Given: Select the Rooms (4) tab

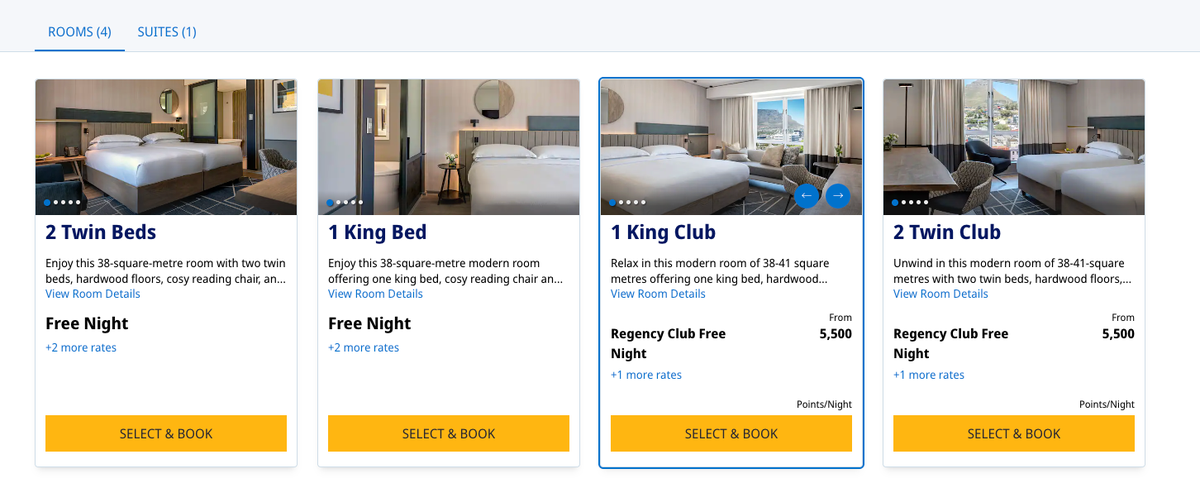Looking at the screenshot, I should tap(79, 32).
